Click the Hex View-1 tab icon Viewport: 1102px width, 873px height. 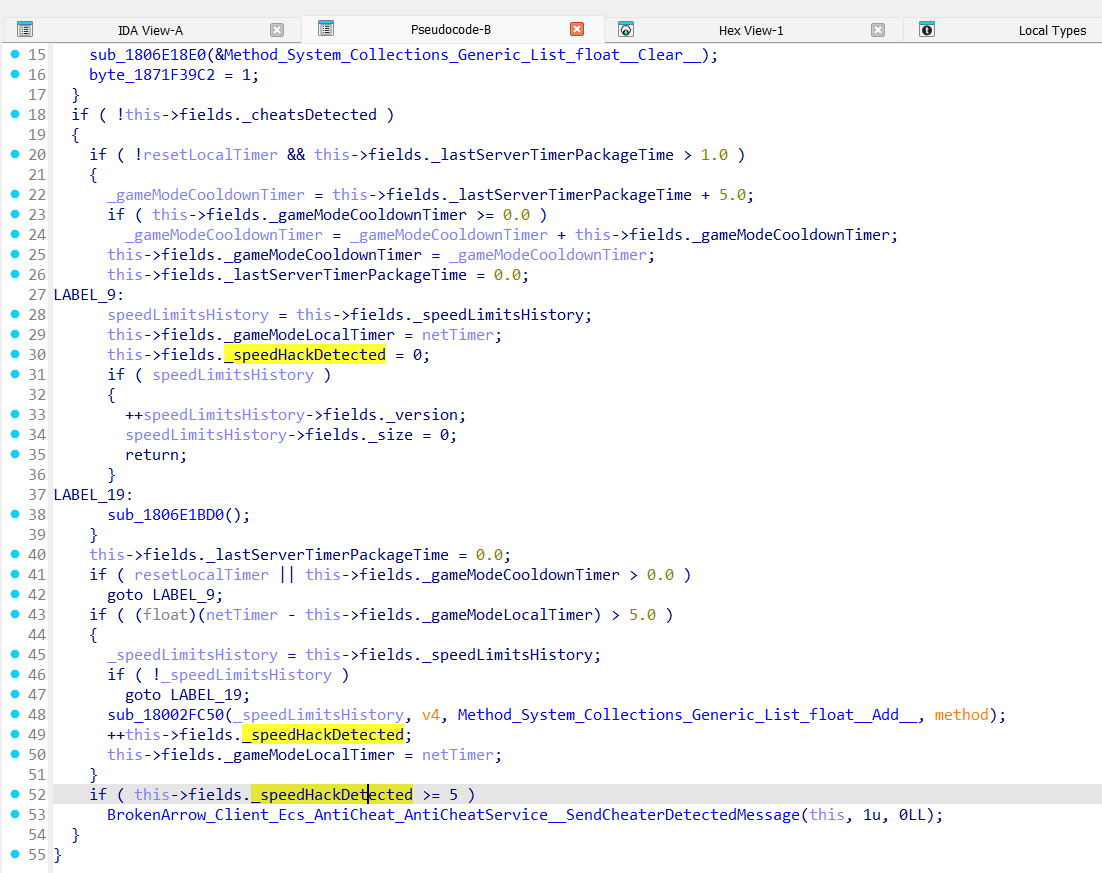tap(626, 30)
